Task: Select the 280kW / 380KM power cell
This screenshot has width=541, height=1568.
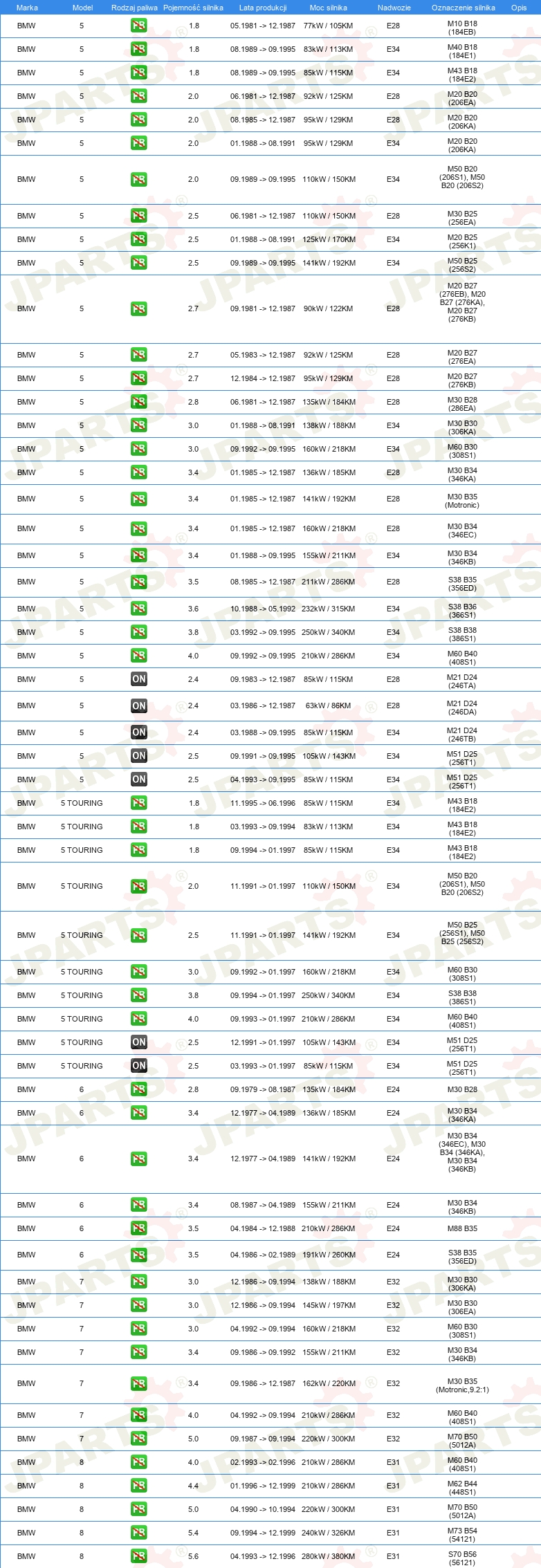Action: (x=329, y=1556)
